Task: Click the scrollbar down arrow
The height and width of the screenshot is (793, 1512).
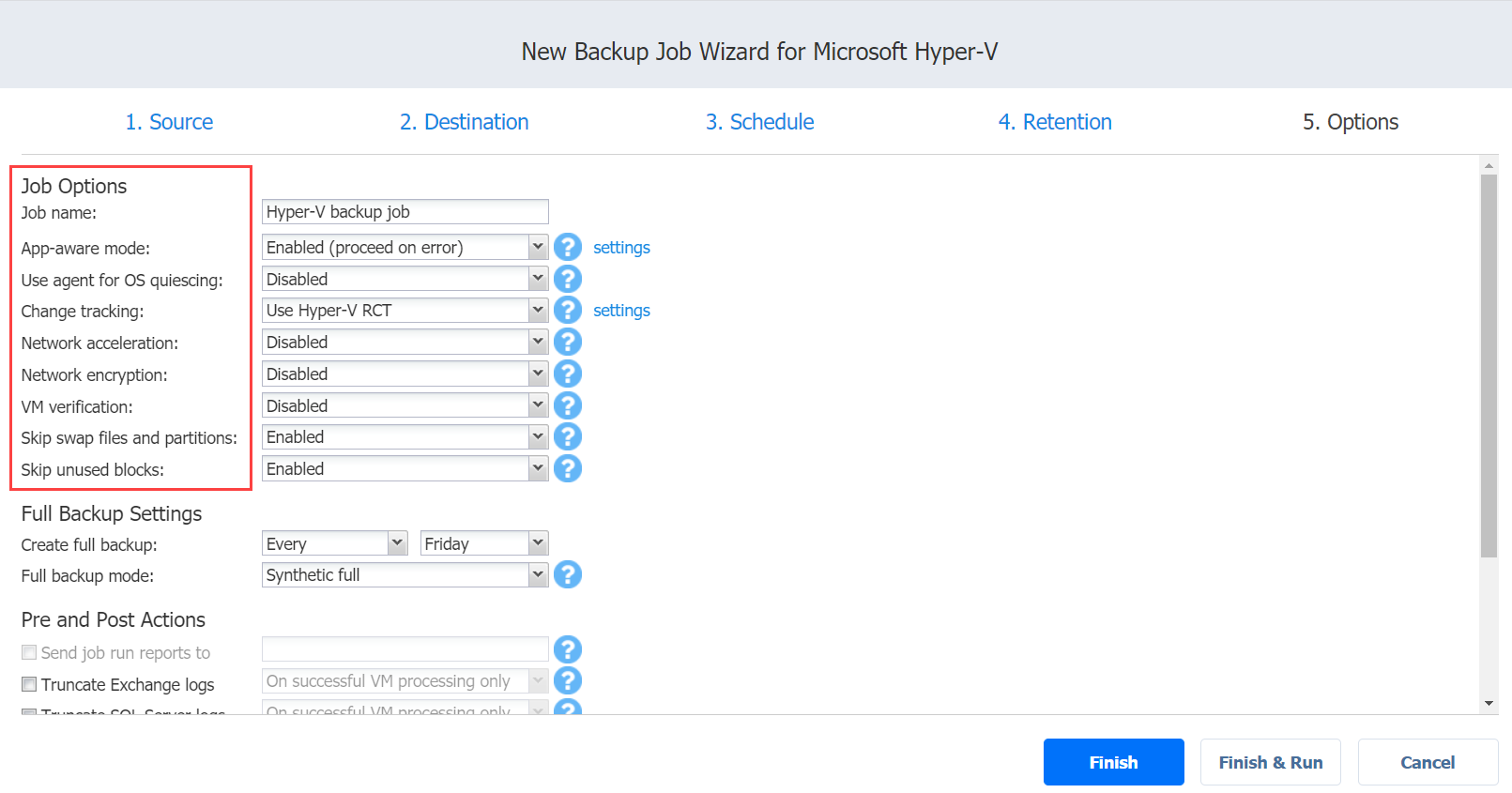Action: tap(1489, 703)
